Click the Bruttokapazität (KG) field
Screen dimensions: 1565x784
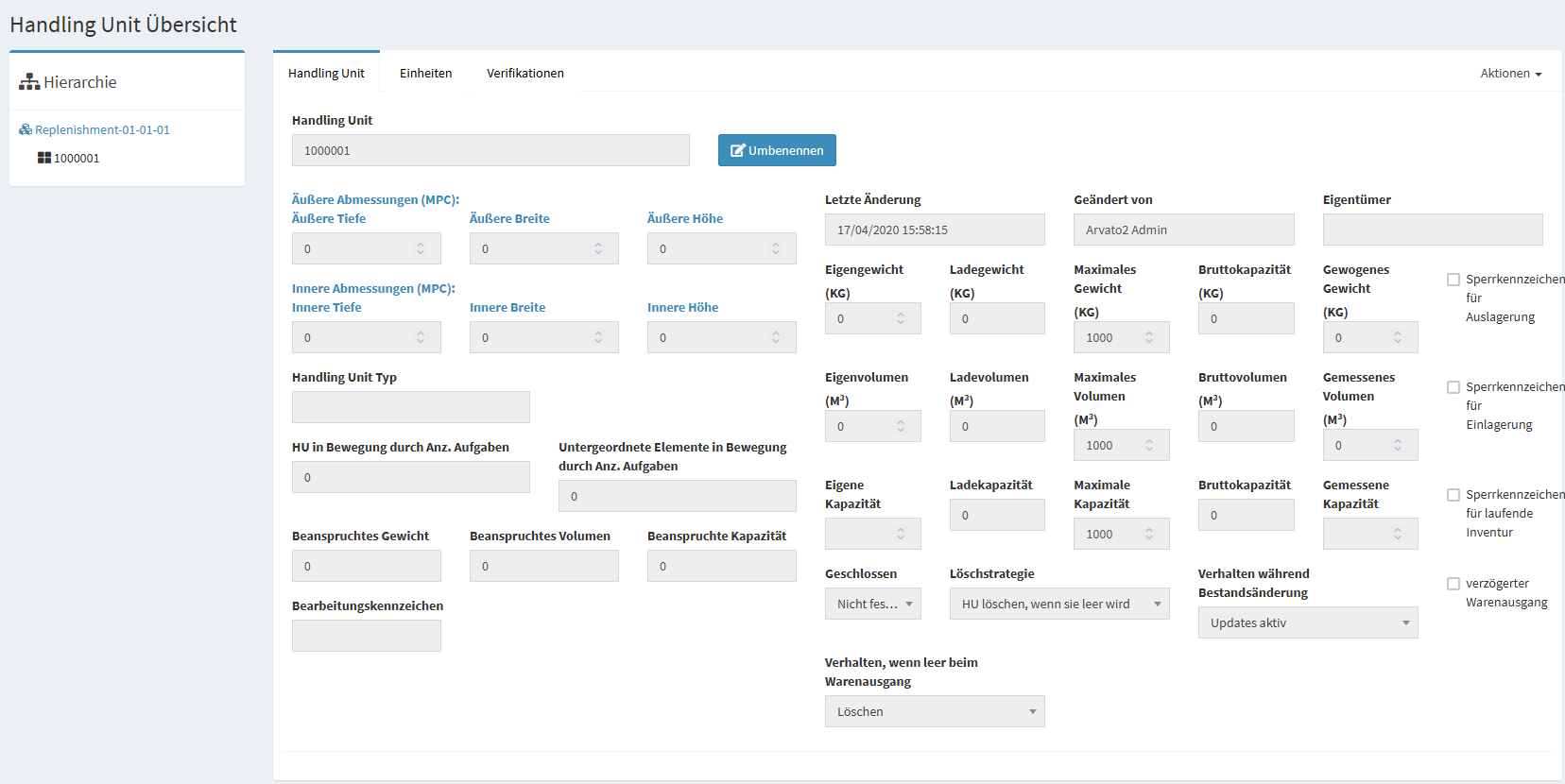click(x=1247, y=318)
